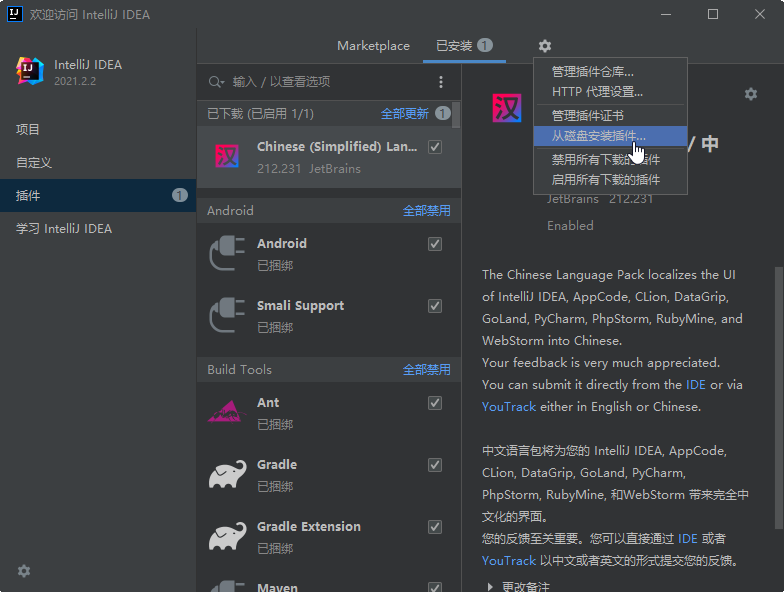784x592 pixels.
Task: Select the Gradle plugin name
Action: [x=276, y=464]
